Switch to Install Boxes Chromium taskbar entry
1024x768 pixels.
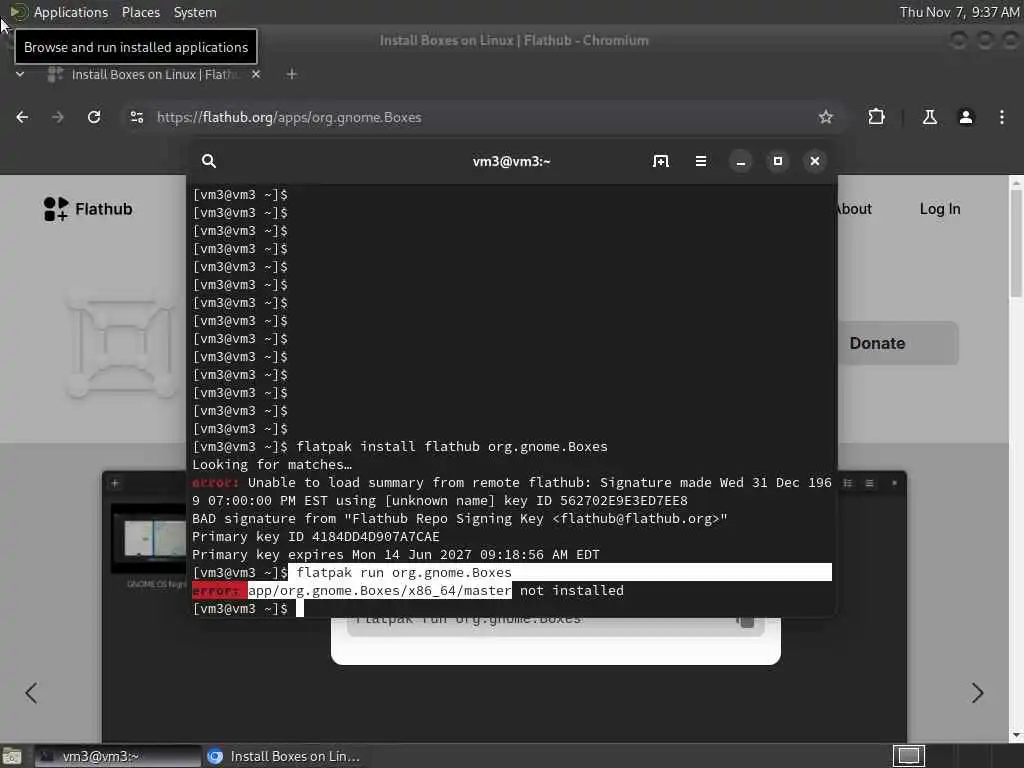283,756
